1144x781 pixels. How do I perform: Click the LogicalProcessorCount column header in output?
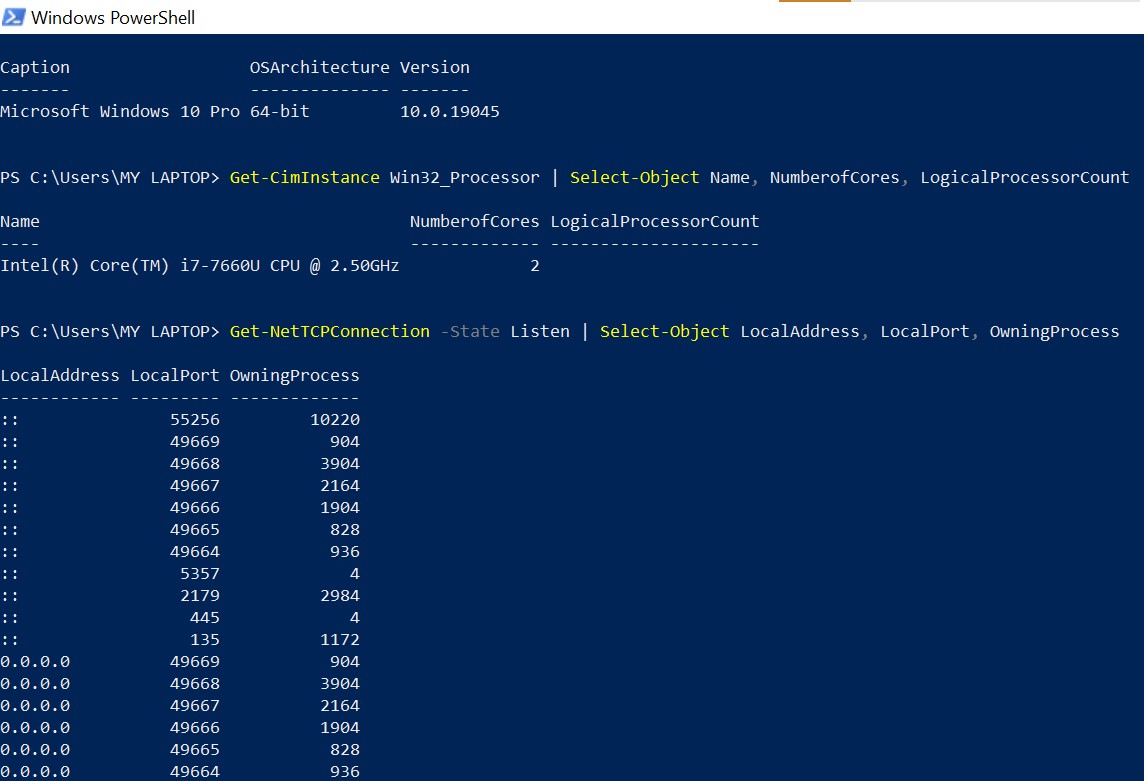(654, 221)
